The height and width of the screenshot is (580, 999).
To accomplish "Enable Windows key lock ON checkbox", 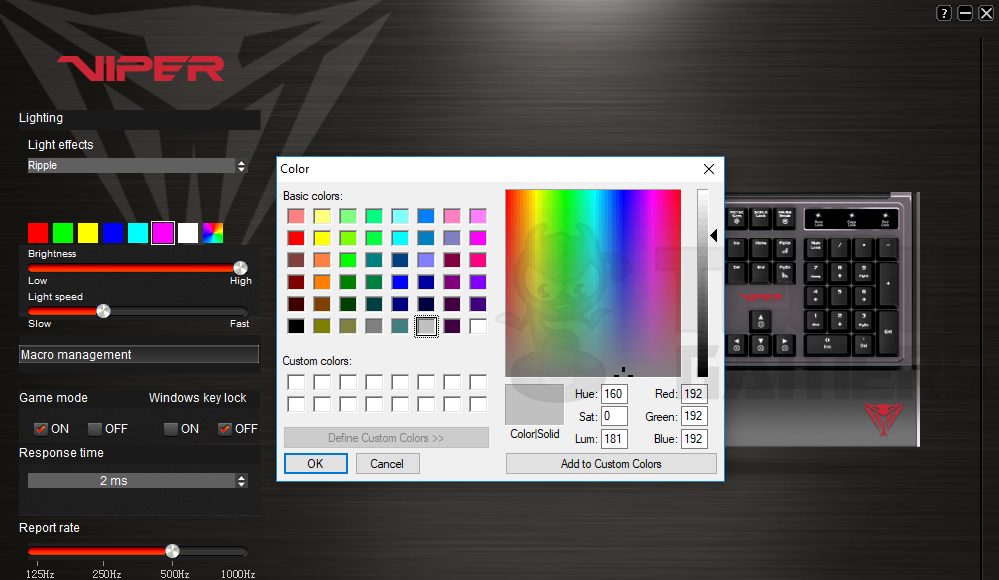I will (171, 429).
